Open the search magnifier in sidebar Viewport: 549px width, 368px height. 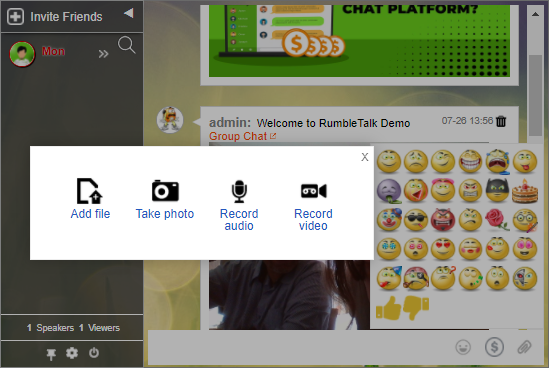(x=126, y=45)
